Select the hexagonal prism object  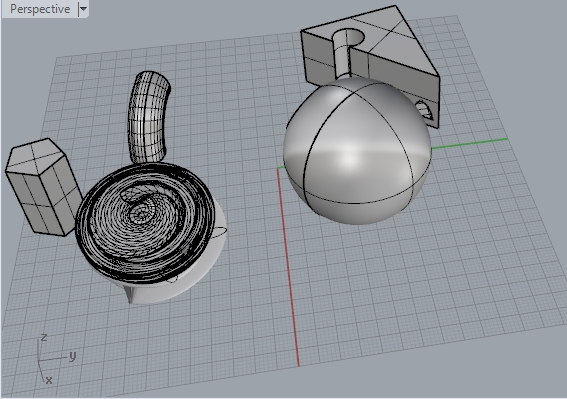pyautogui.click(x=43, y=187)
